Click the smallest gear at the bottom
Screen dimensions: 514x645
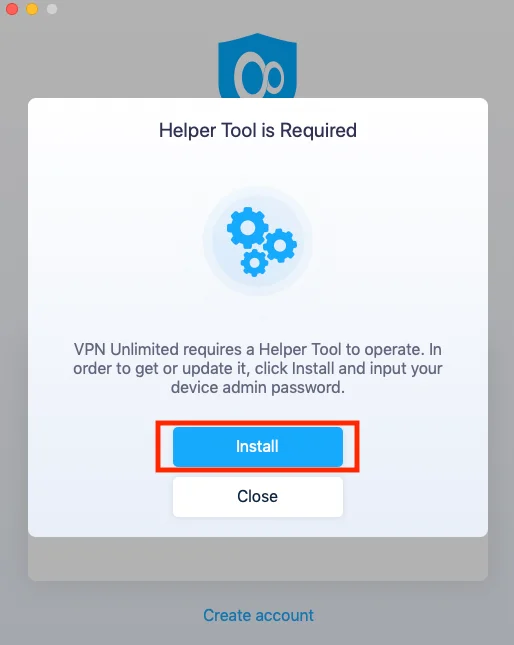coord(254,263)
